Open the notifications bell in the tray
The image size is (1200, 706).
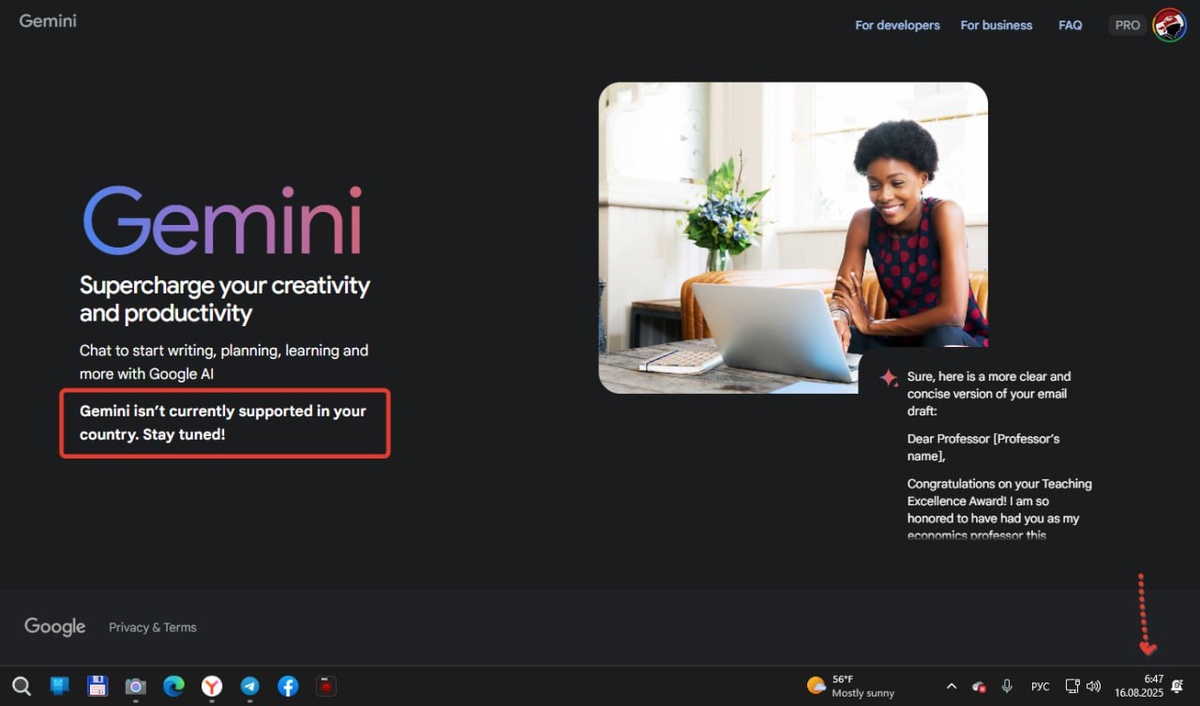1177,686
